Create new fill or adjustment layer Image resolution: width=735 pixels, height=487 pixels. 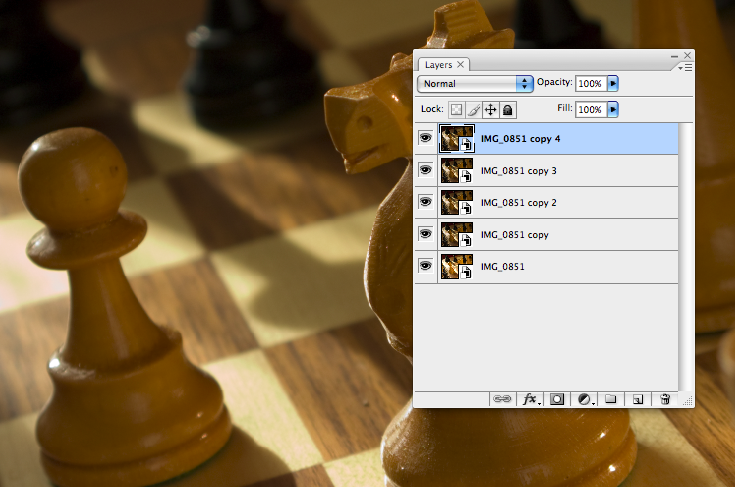585,399
